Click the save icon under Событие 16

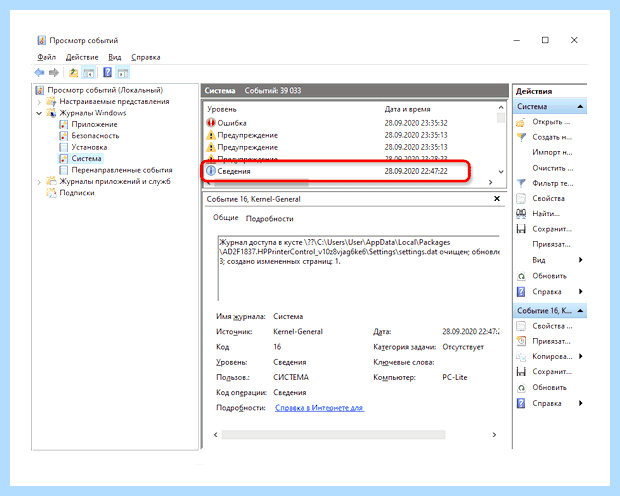(x=521, y=372)
